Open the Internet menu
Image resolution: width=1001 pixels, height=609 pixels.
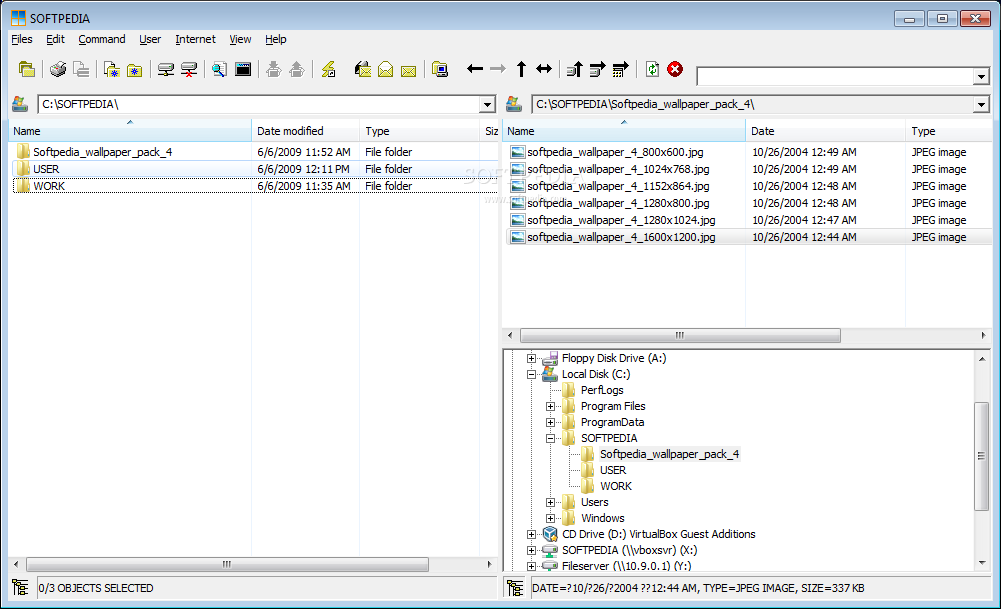click(195, 39)
